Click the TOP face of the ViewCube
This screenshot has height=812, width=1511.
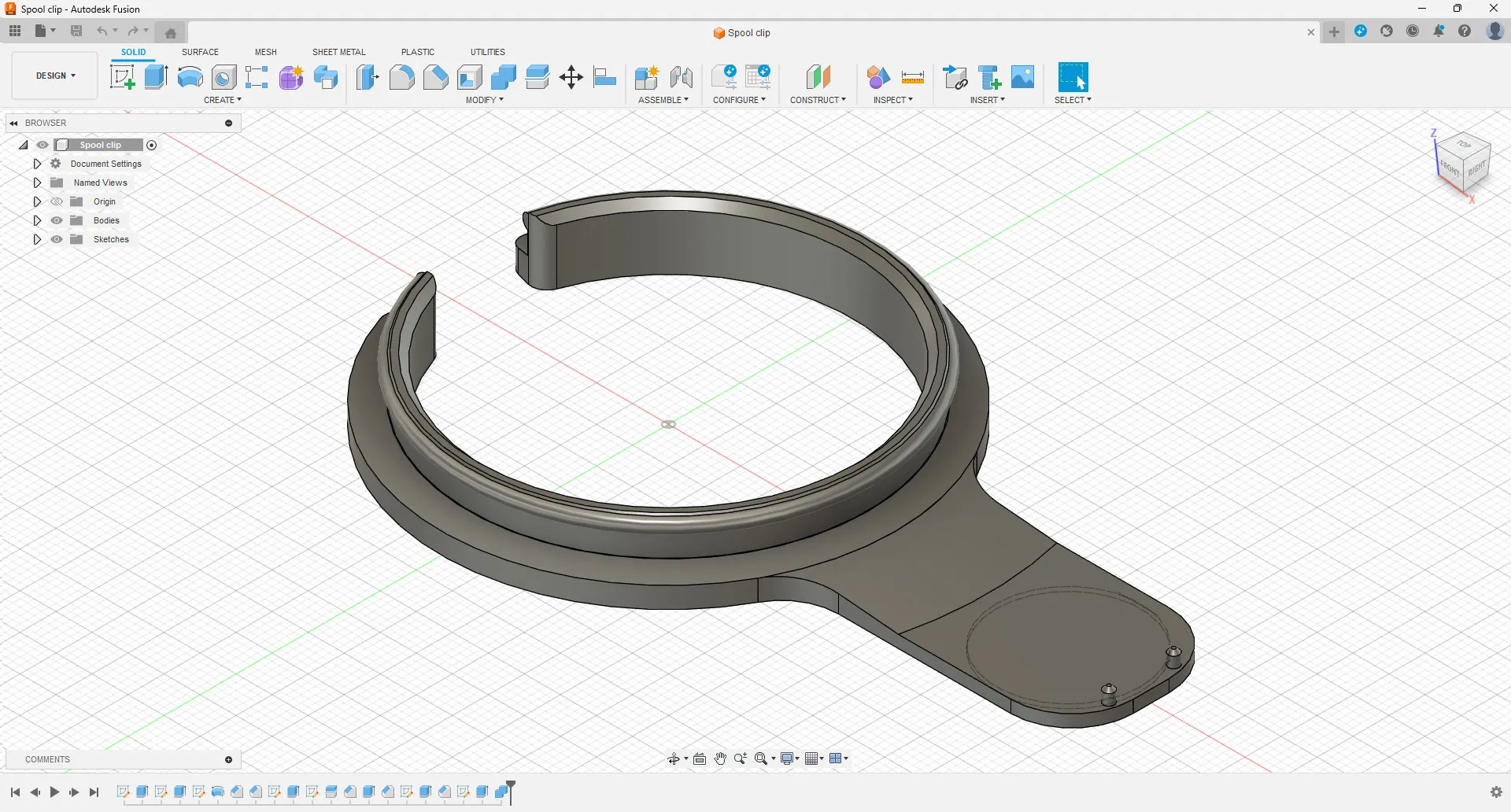click(x=1464, y=146)
